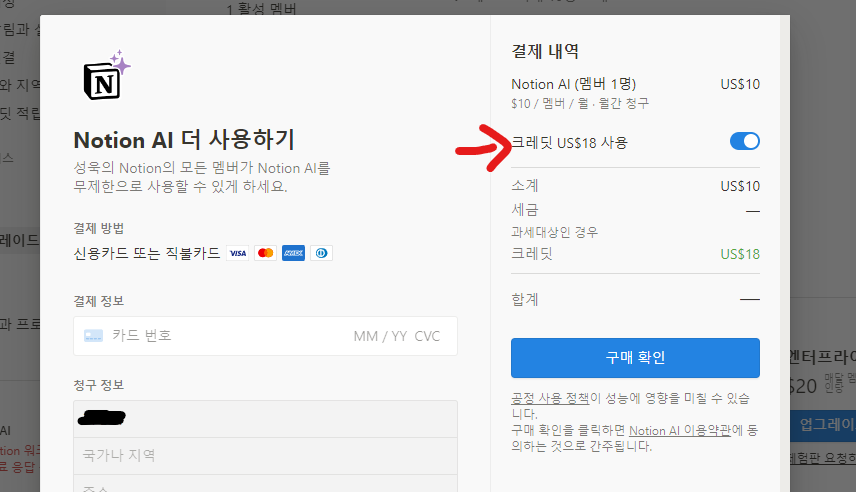This screenshot has width=856, height=492.
Task: Click the 결제 내역 heading
Action: tap(545, 51)
